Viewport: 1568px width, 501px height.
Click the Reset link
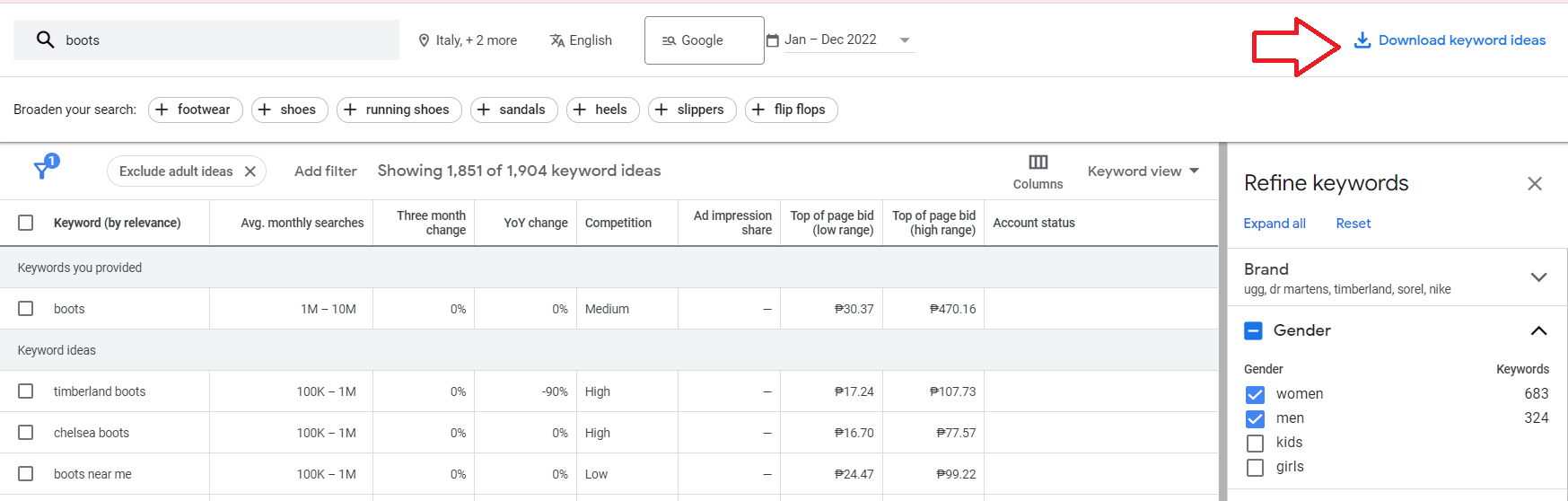1353,224
